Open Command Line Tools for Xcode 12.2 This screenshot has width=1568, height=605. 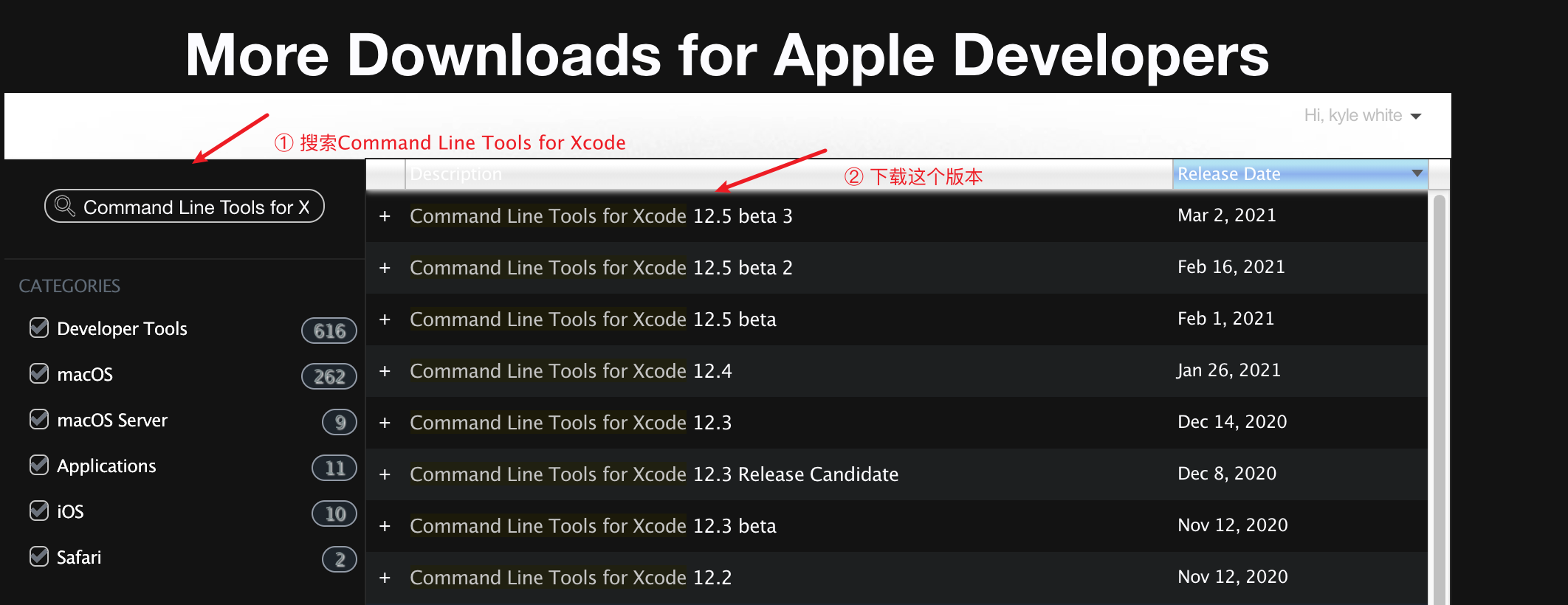point(571,578)
